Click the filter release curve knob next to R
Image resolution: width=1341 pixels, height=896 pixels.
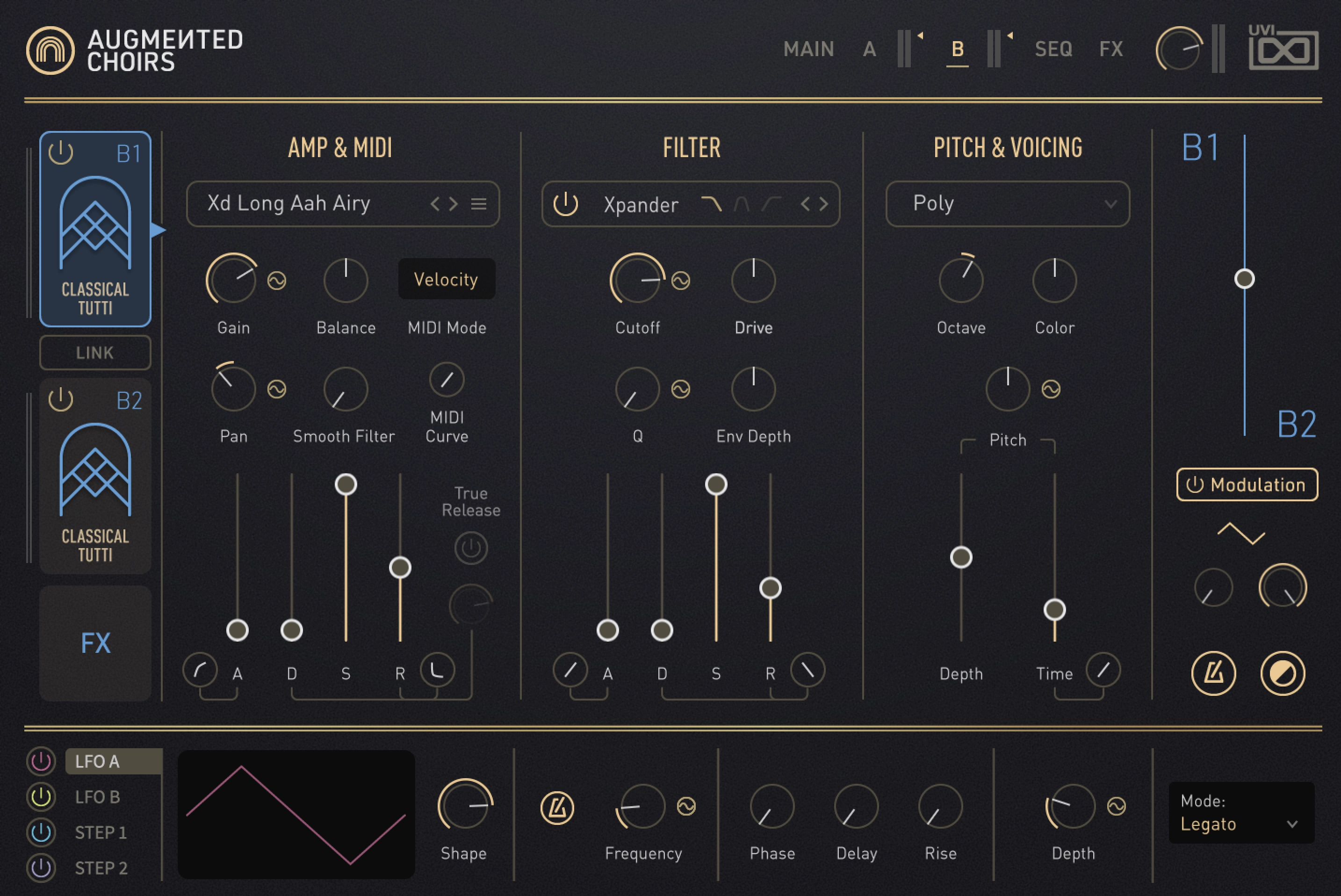tap(807, 670)
